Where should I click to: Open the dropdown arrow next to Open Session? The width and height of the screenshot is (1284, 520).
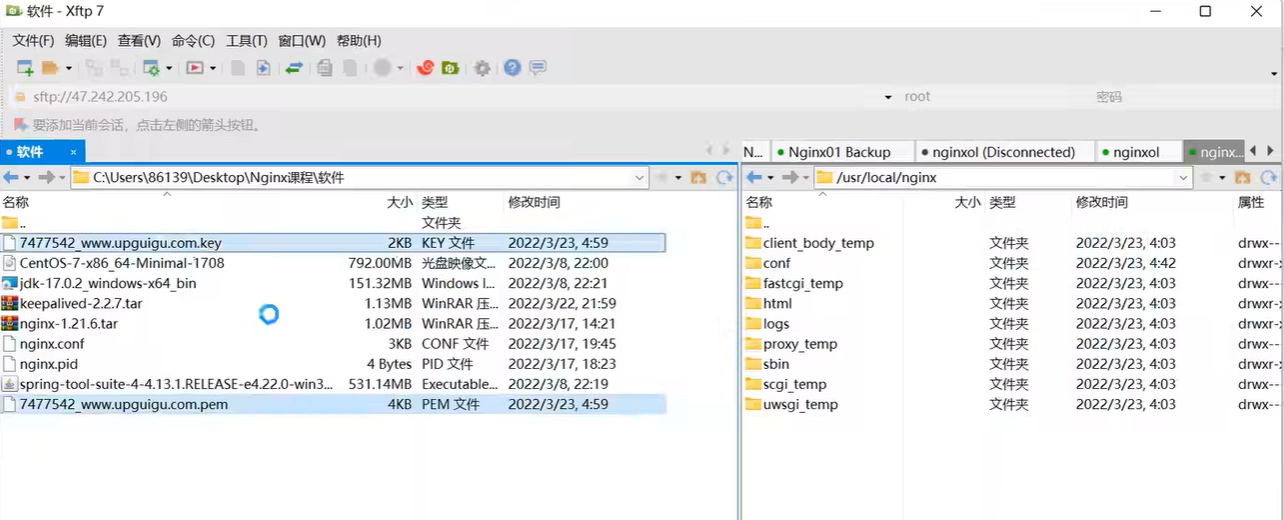(x=69, y=68)
